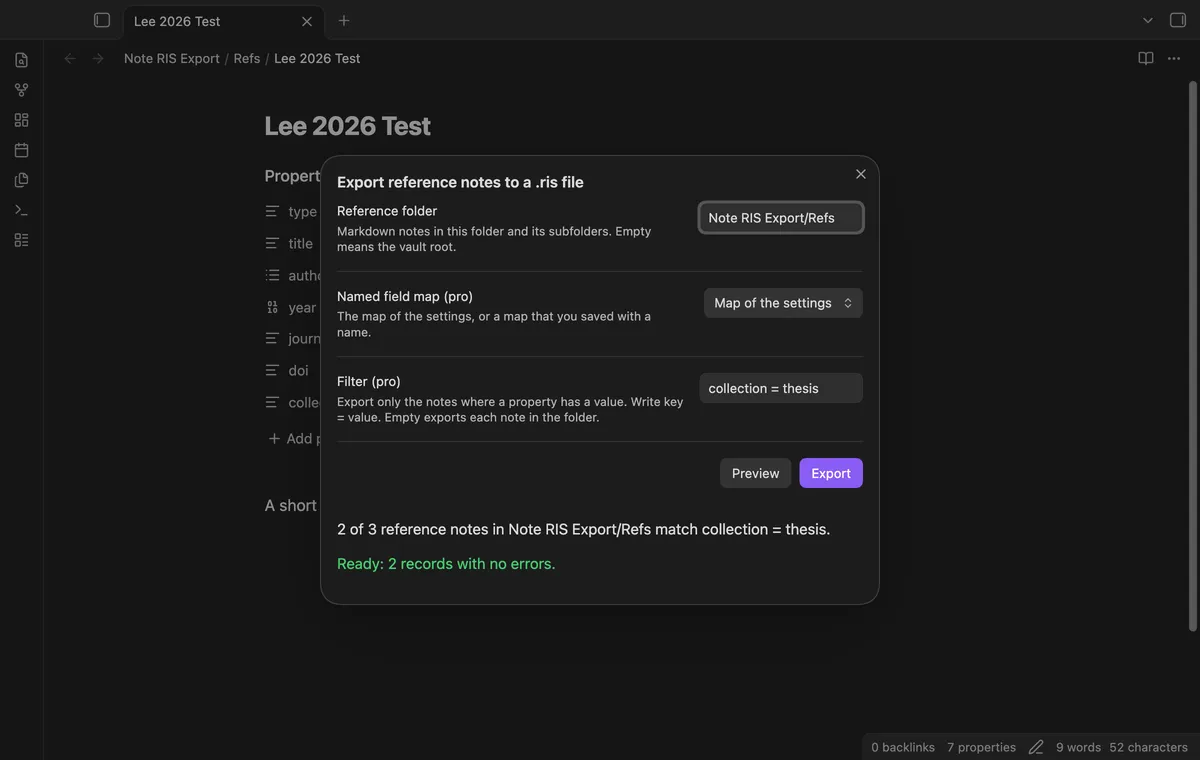Toggle the left sidebar icon

tap(101, 20)
